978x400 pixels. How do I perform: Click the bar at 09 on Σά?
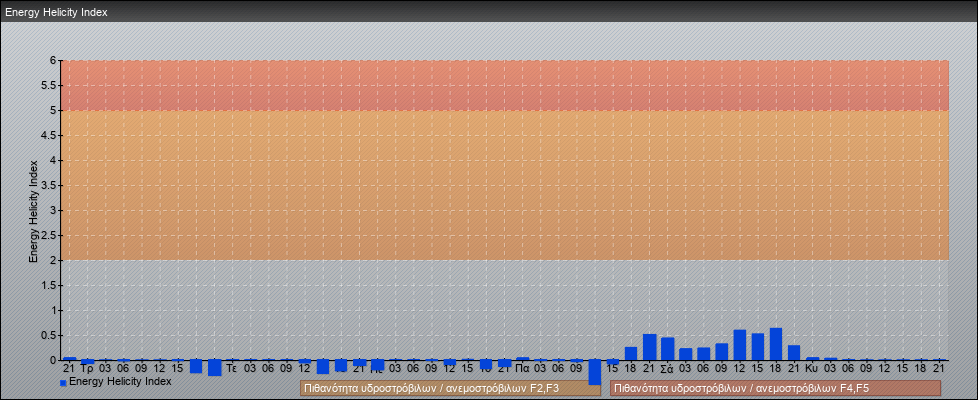click(722, 351)
